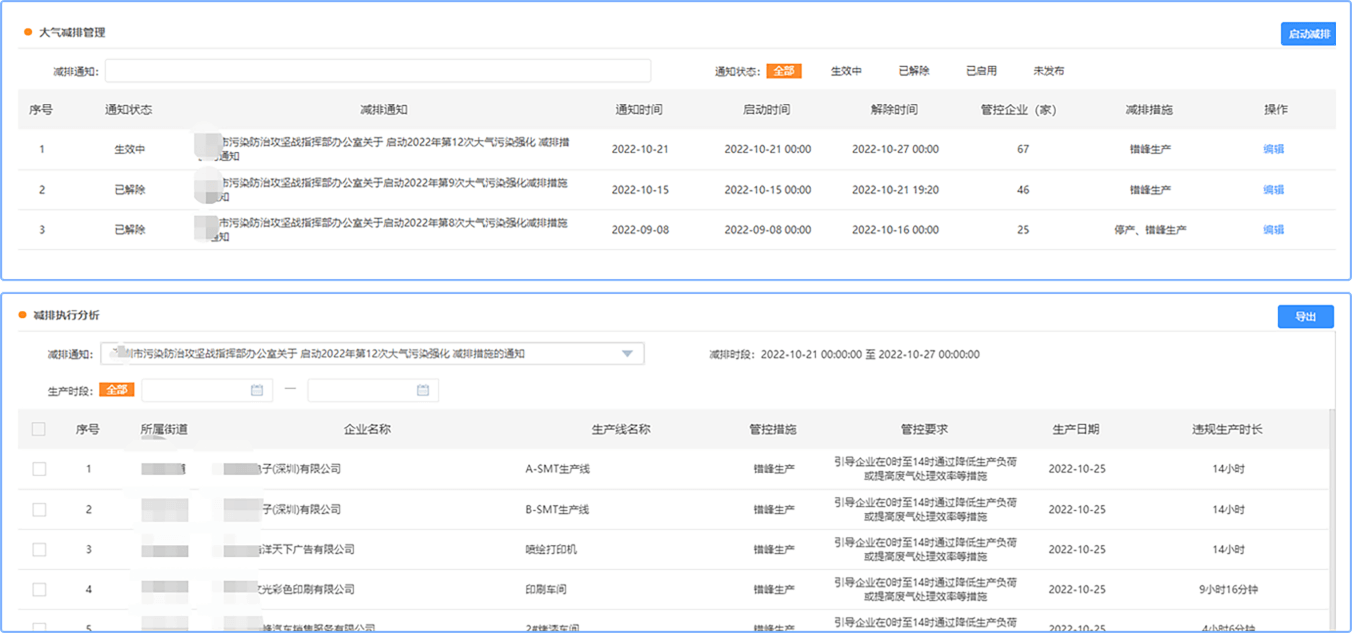Open the start date calendar icon

(257, 390)
